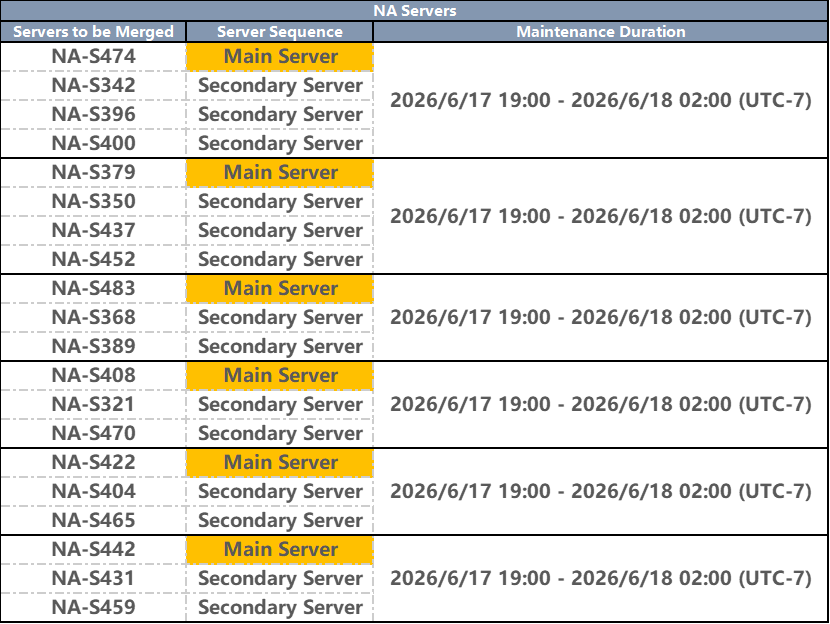
Task: Select Main Server cell for NA-S474
Action: (280, 57)
